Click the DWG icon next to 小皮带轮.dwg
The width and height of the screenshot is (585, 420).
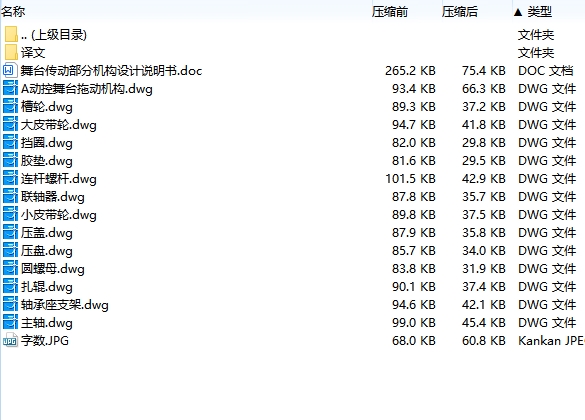pos(10,214)
